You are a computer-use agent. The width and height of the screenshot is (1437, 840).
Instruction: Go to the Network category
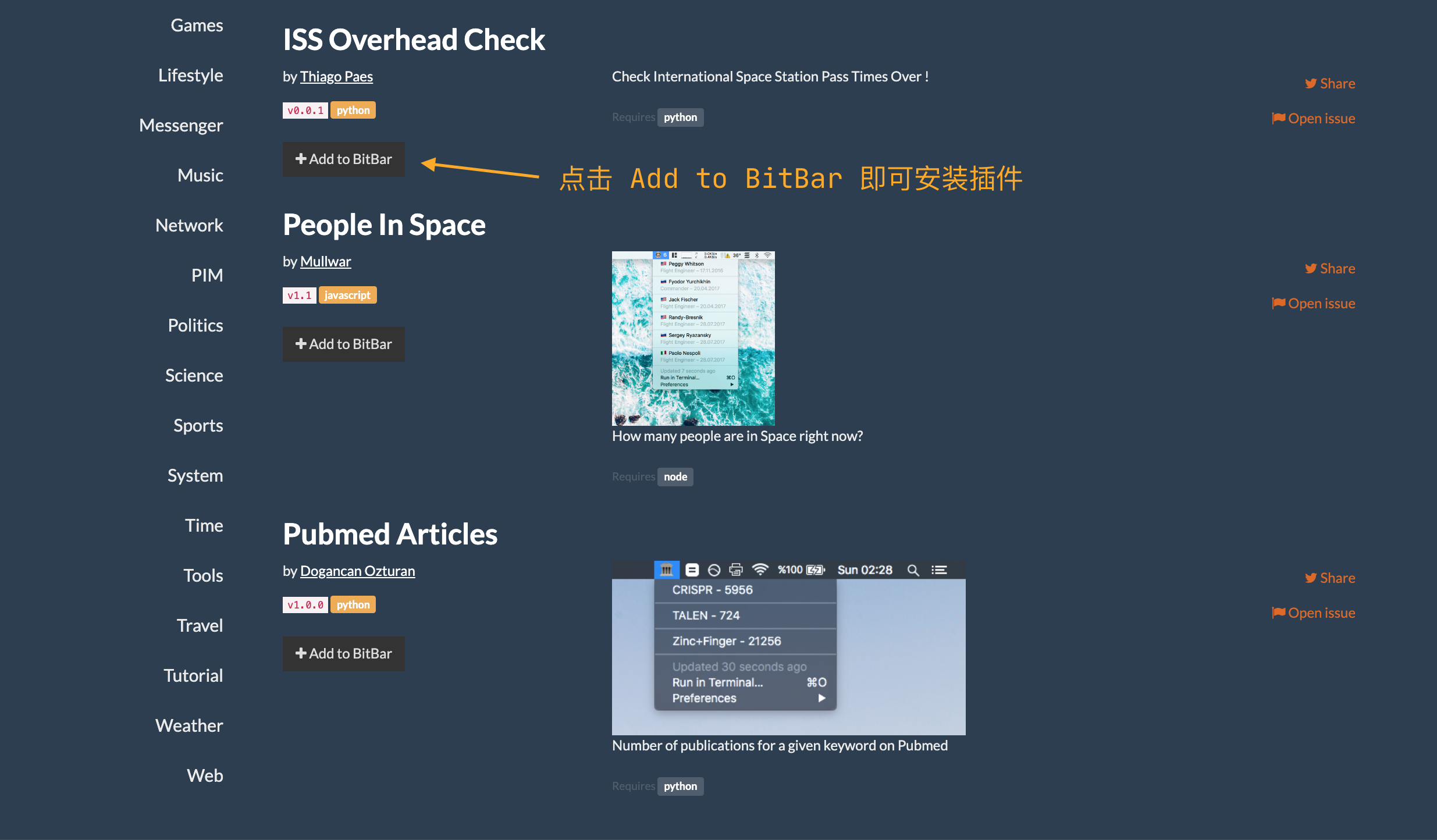(189, 226)
